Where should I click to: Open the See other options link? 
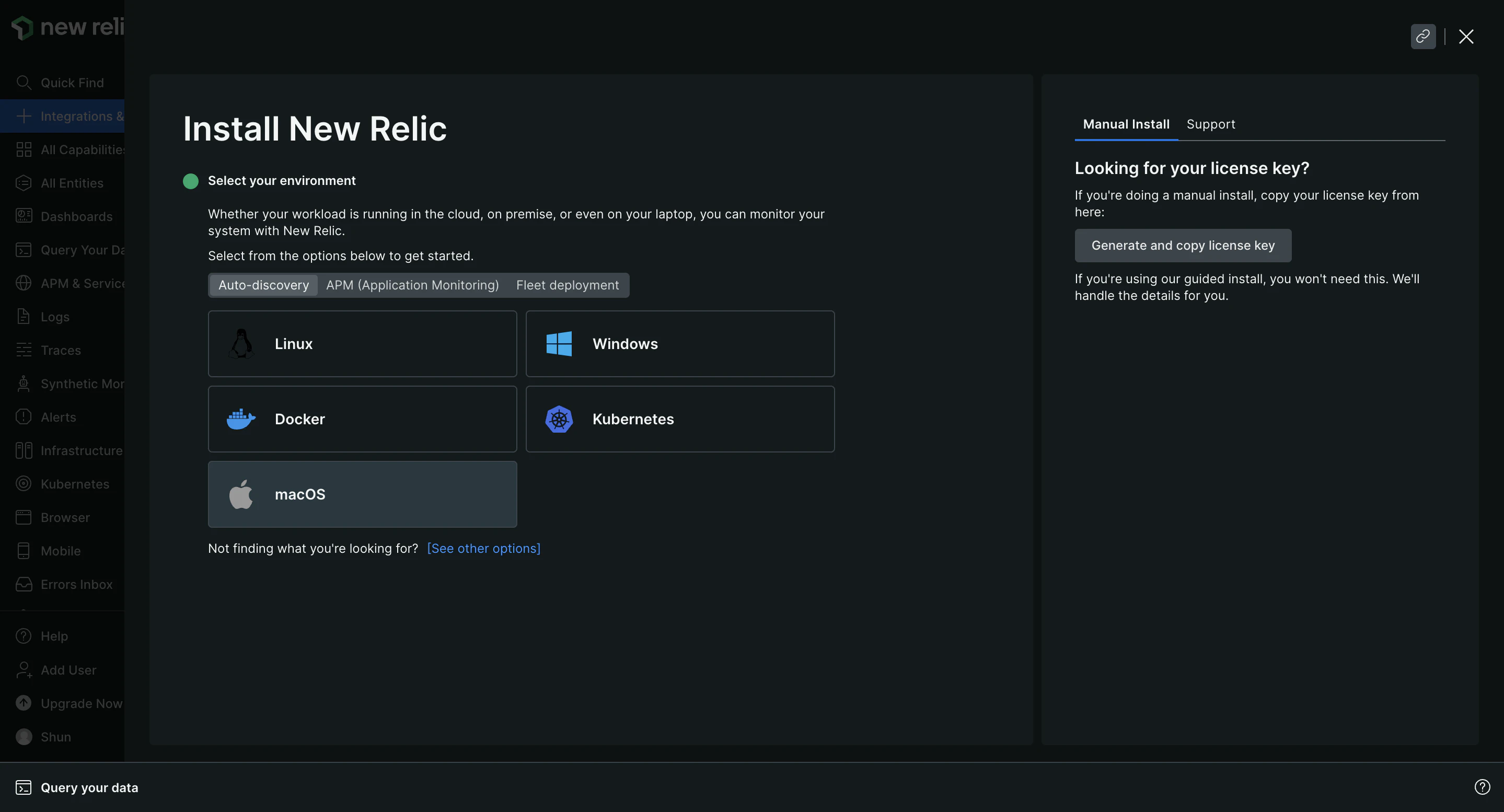(483, 548)
